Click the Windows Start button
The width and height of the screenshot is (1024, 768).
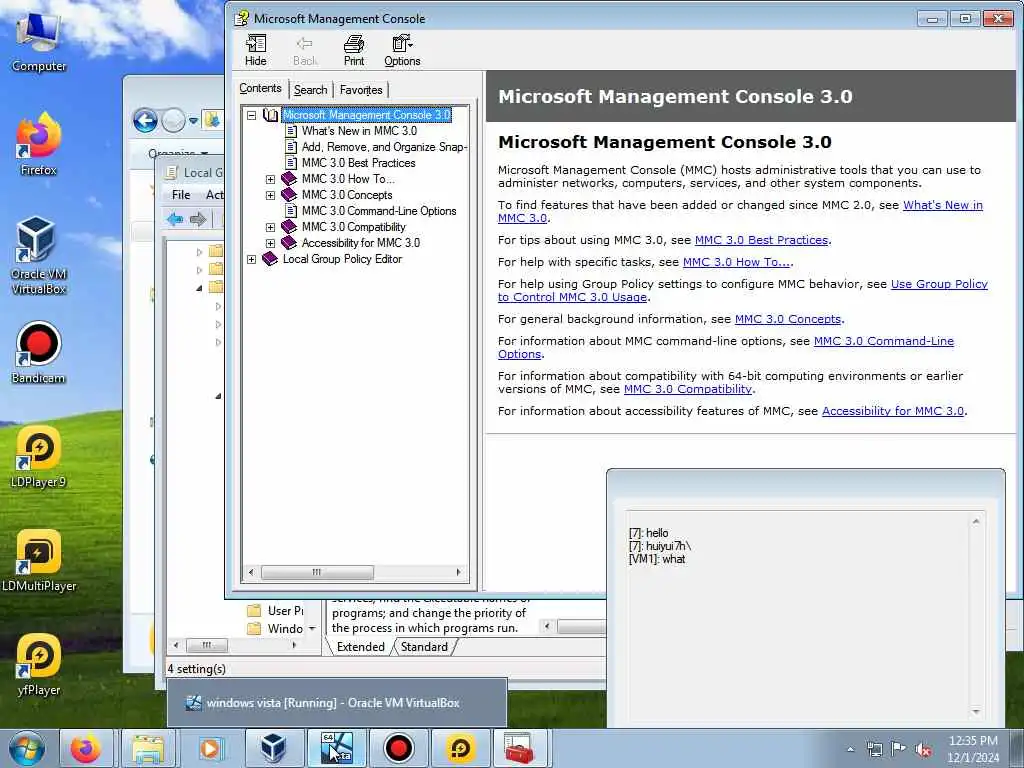(x=27, y=748)
